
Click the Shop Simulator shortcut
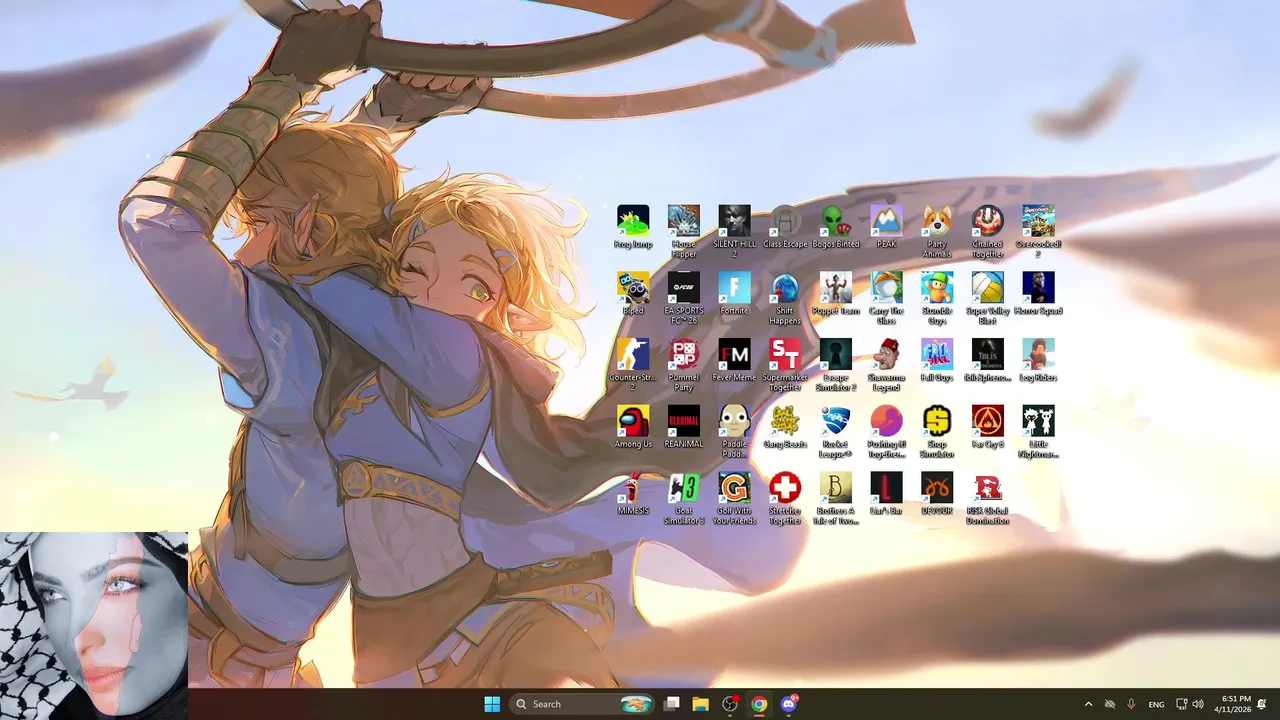(937, 432)
